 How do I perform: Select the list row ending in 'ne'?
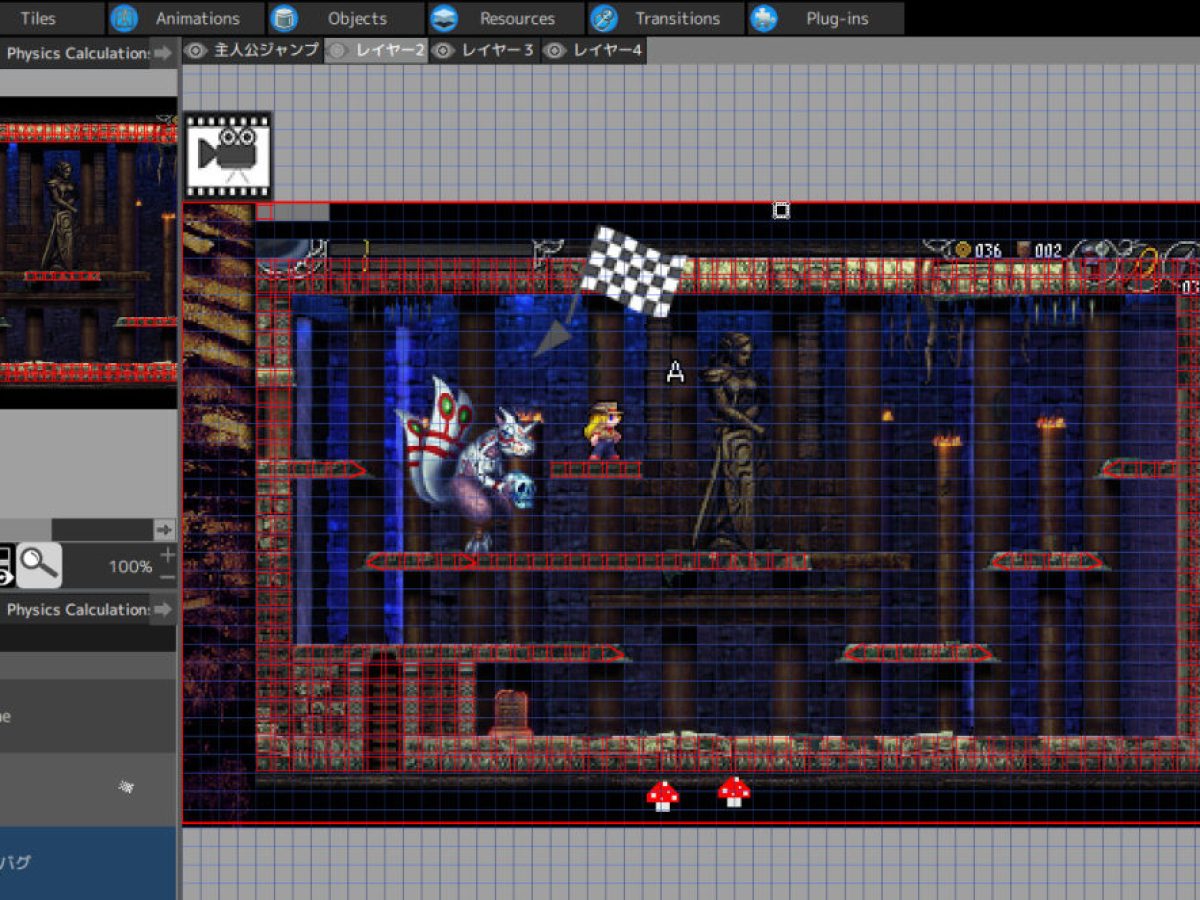click(88, 716)
